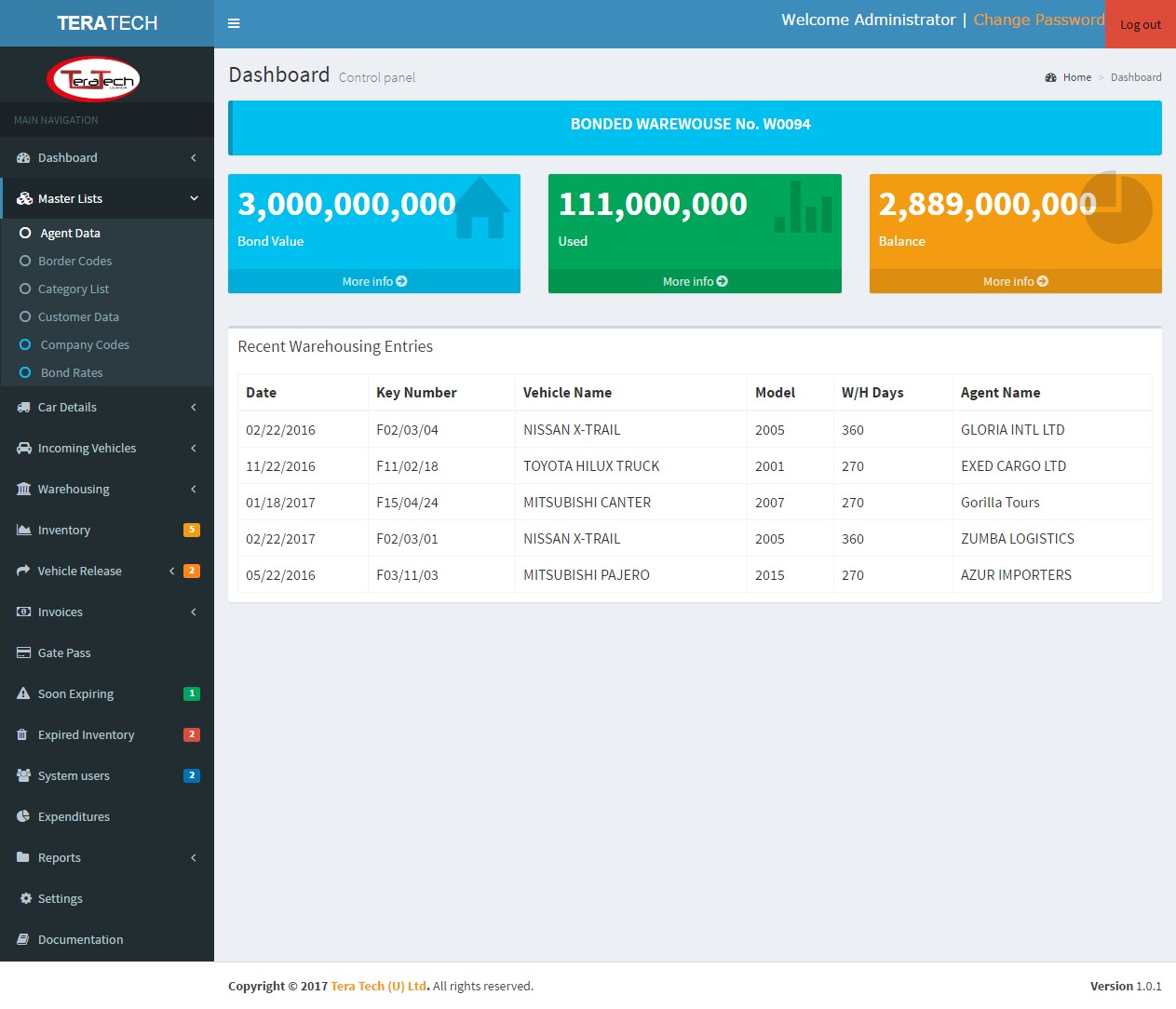Open More info on Bond Value card
Viewport: 1176px width, 1009px height.
click(373, 281)
